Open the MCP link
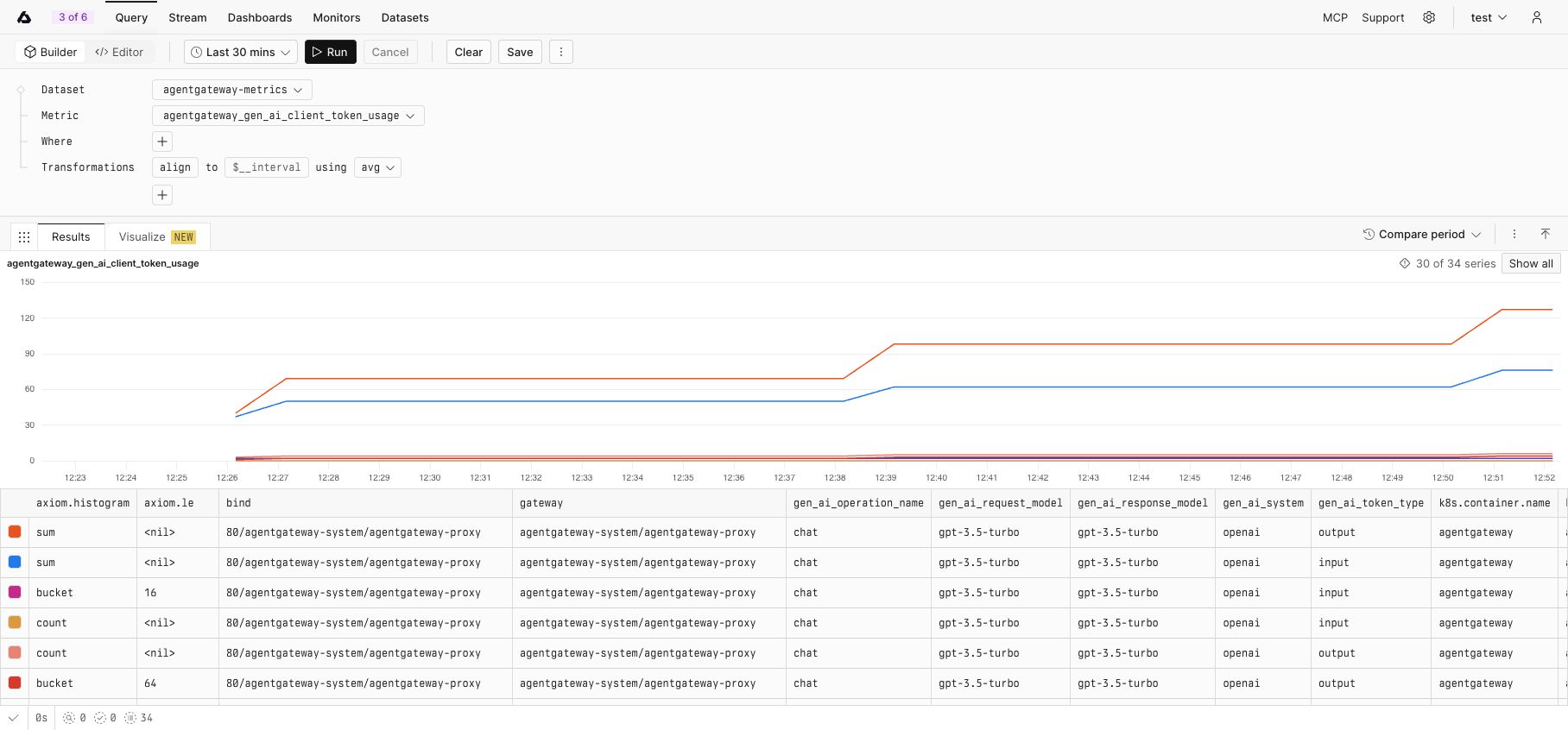This screenshot has width=1568, height=730. pyautogui.click(x=1335, y=17)
